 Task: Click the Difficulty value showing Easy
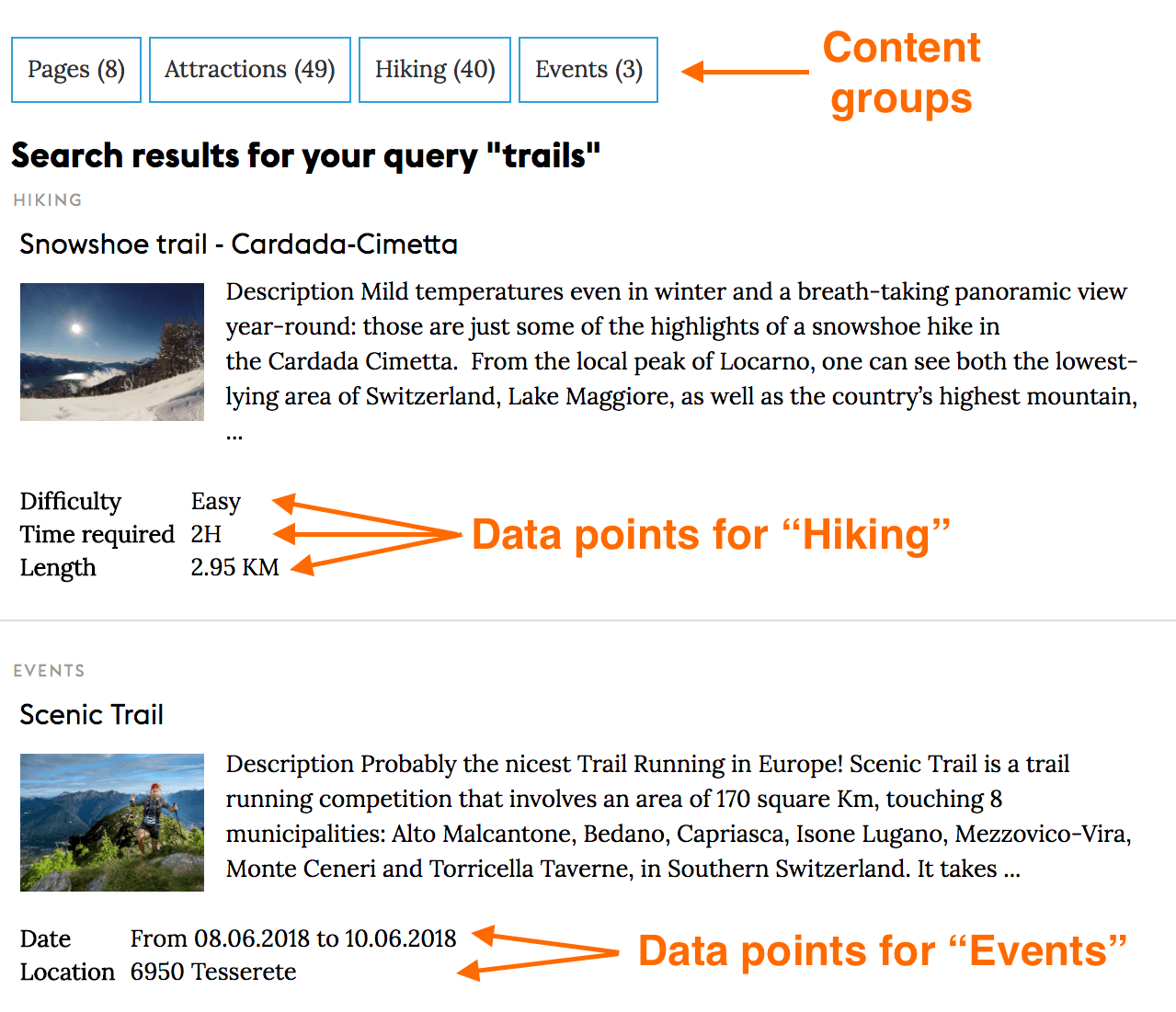[x=214, y=501]
